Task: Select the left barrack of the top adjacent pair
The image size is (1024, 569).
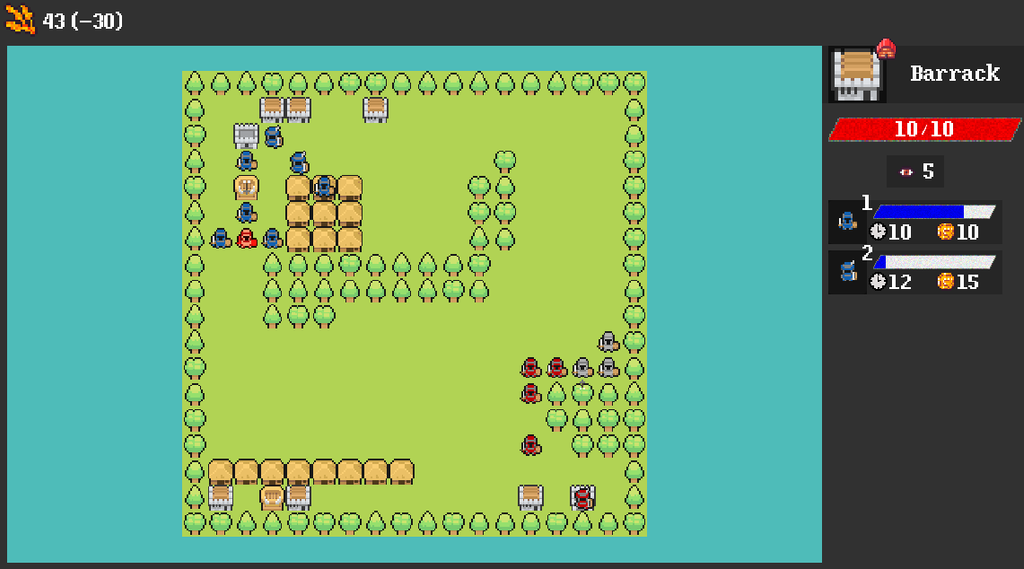Action: [x=272, y=110]
